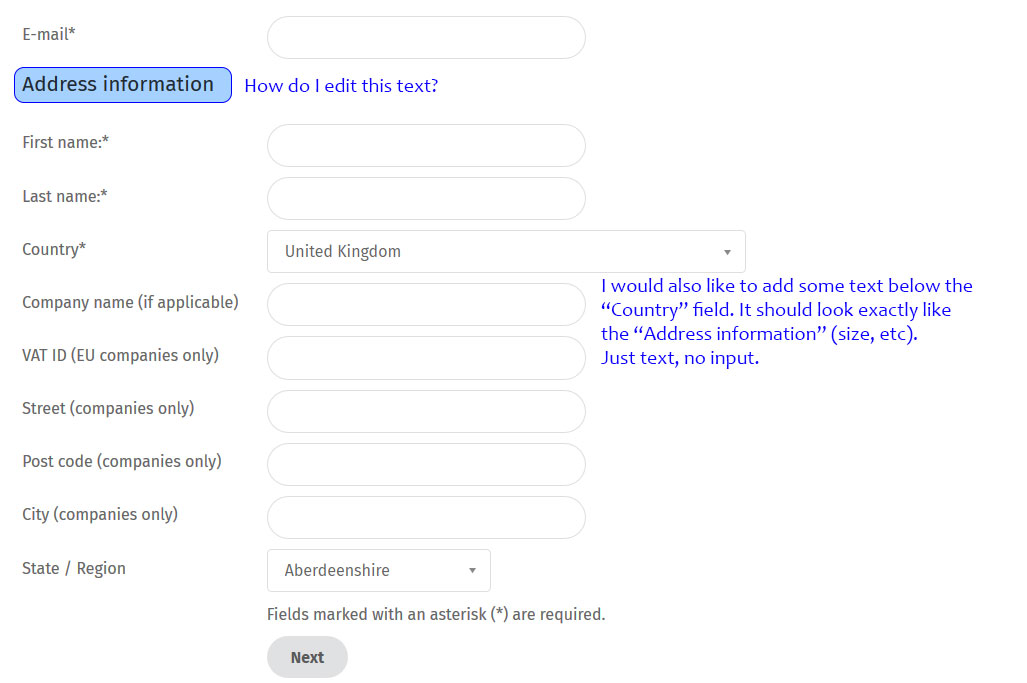The height and width of the screenshot is (683, 1027).
Task: Click the required fields asterisk note
Action: [x=436, y=614]
